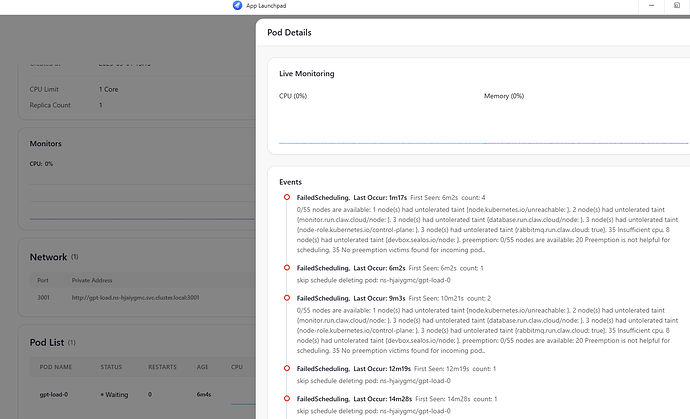Click the Port column header
The width and height of the screenshot is (690, 419).
coord(43,280)
